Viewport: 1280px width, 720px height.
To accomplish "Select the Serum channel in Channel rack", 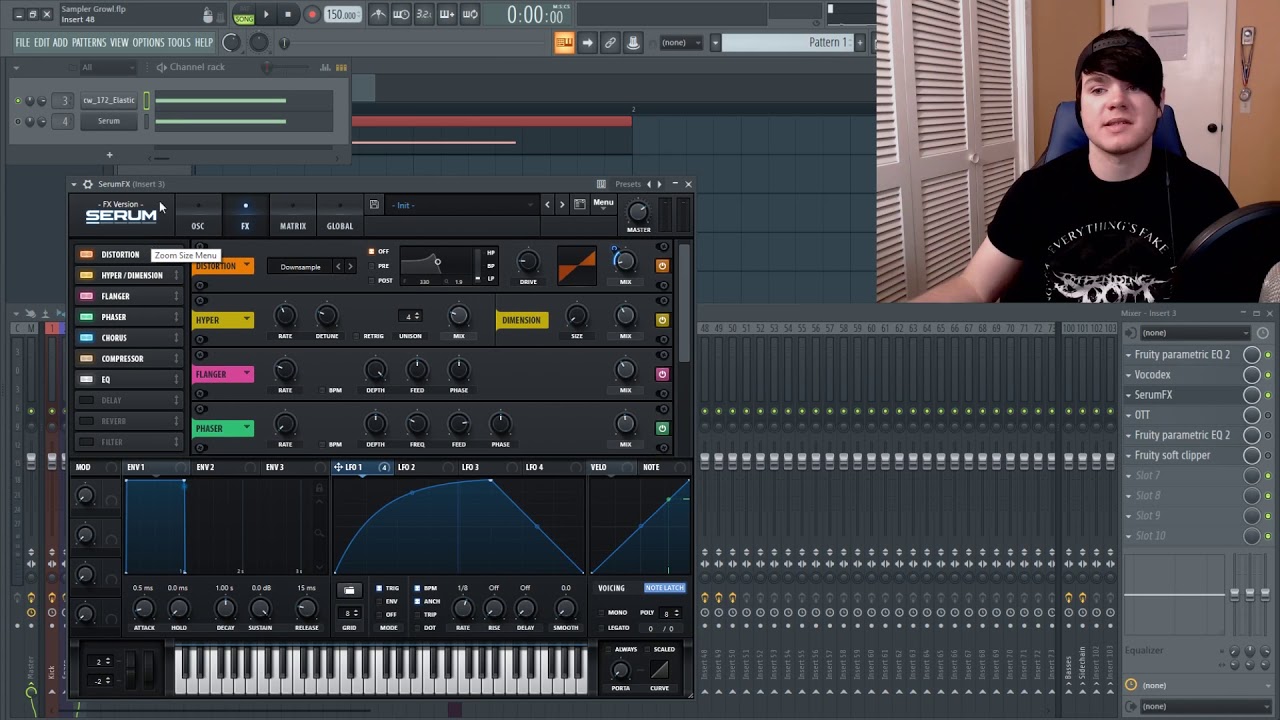I will 108,121.
